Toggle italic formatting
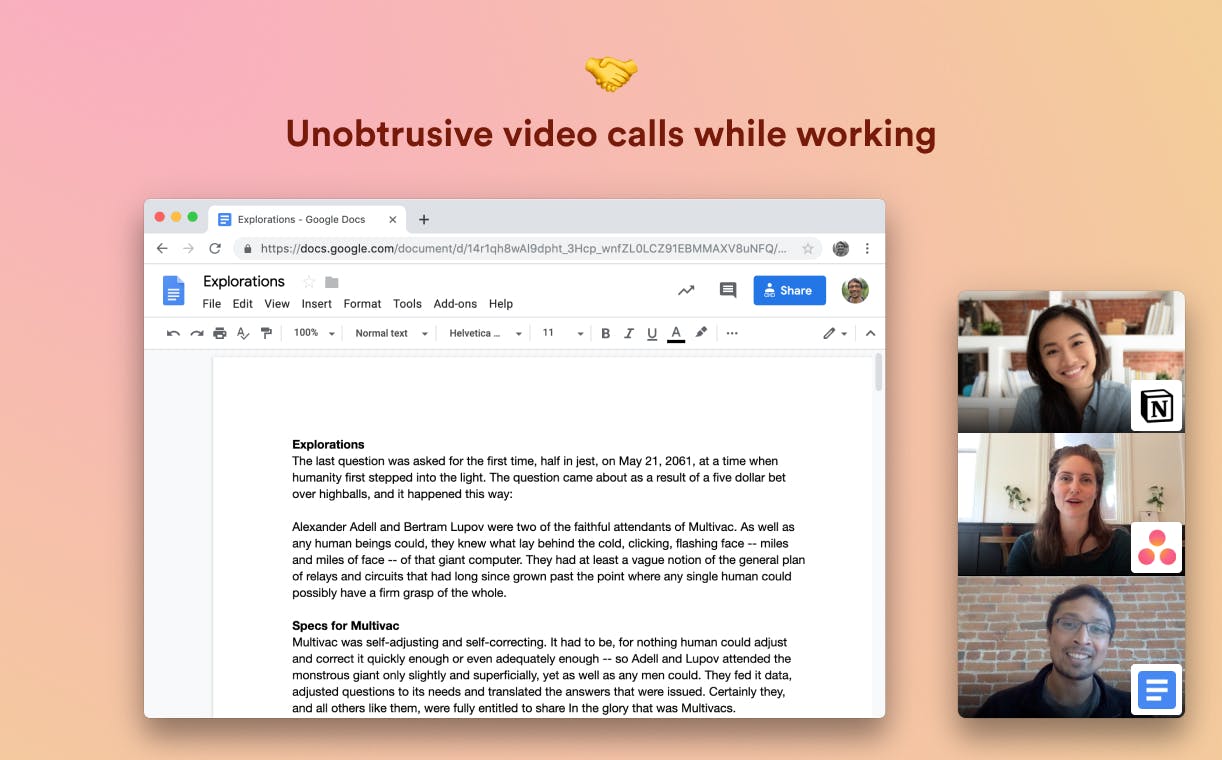The image size is (1222, 760). (629, 332)
